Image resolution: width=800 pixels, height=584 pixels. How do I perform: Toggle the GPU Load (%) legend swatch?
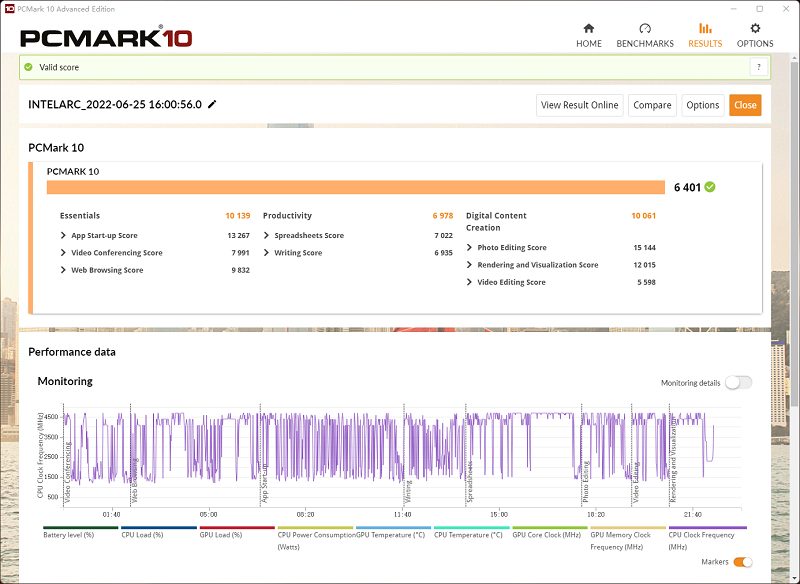(237, 528)
